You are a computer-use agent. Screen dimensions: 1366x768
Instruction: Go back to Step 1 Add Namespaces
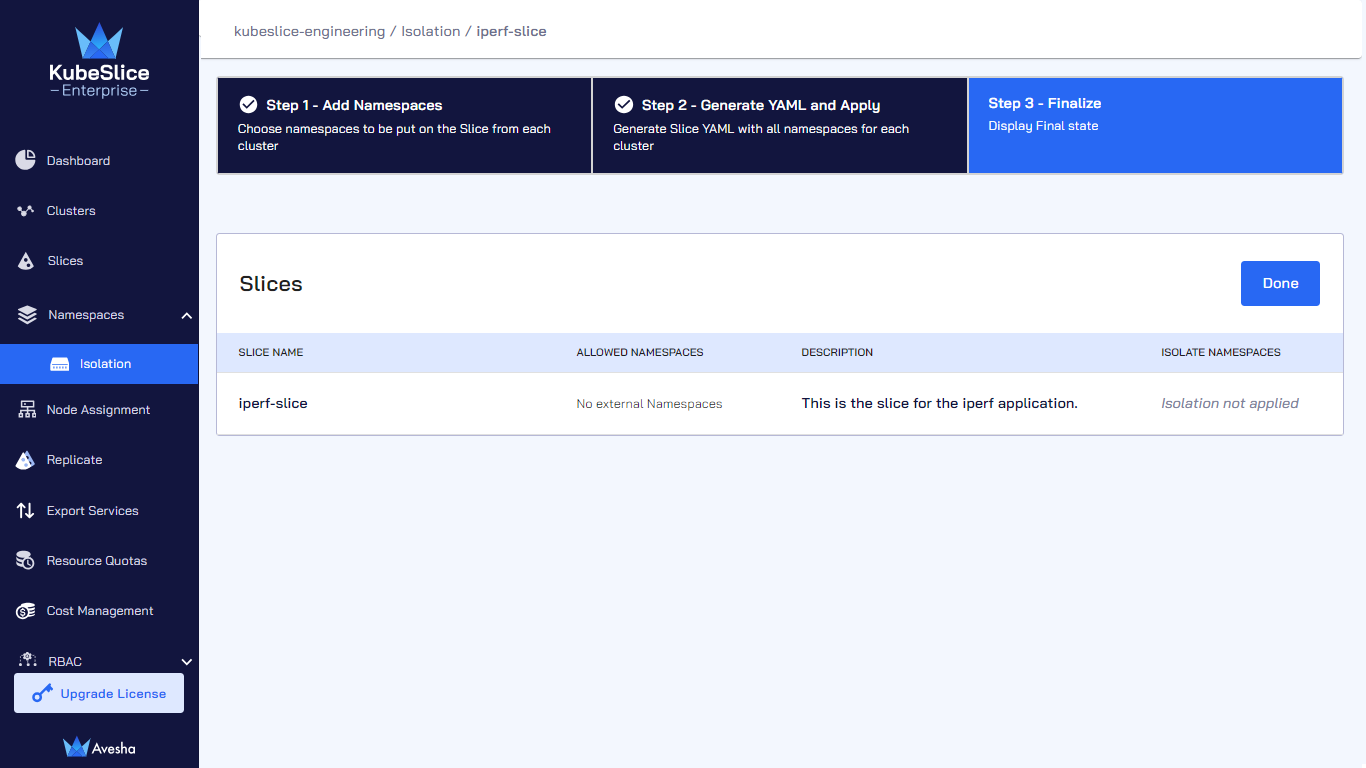(x=404, y=126)
